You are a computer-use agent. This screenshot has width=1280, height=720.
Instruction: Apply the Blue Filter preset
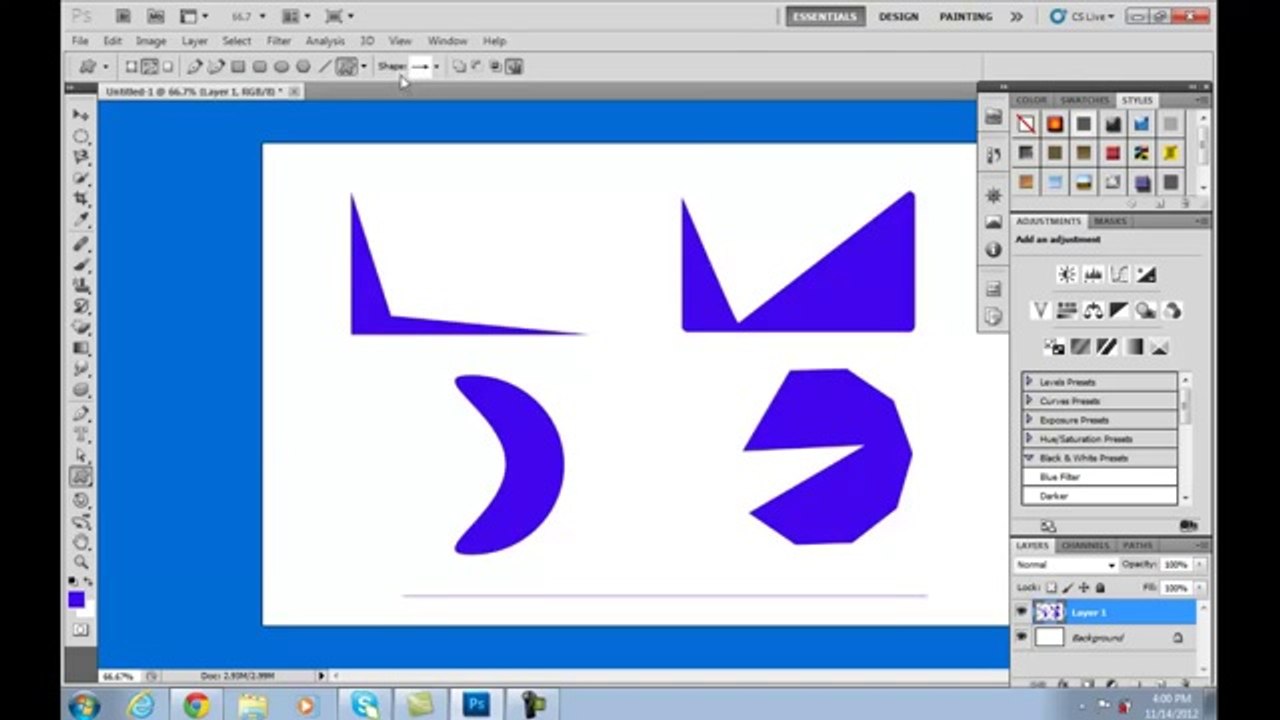pyautogui.click(x=1099, y=477)
